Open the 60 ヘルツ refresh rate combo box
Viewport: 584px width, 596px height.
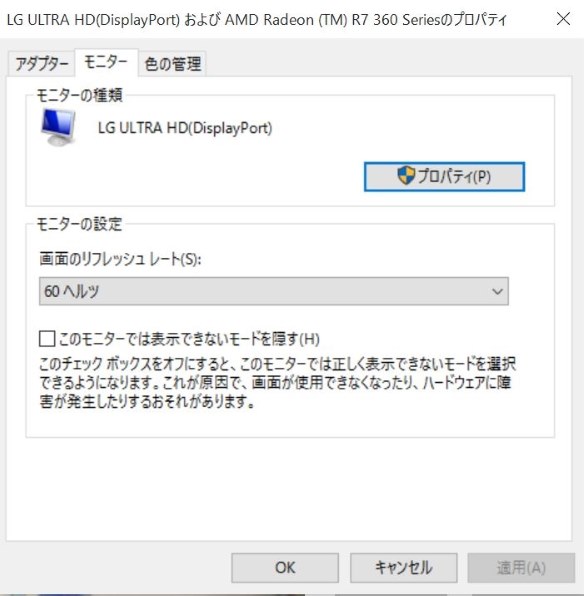pyautogui.click(x=274, y=291)
